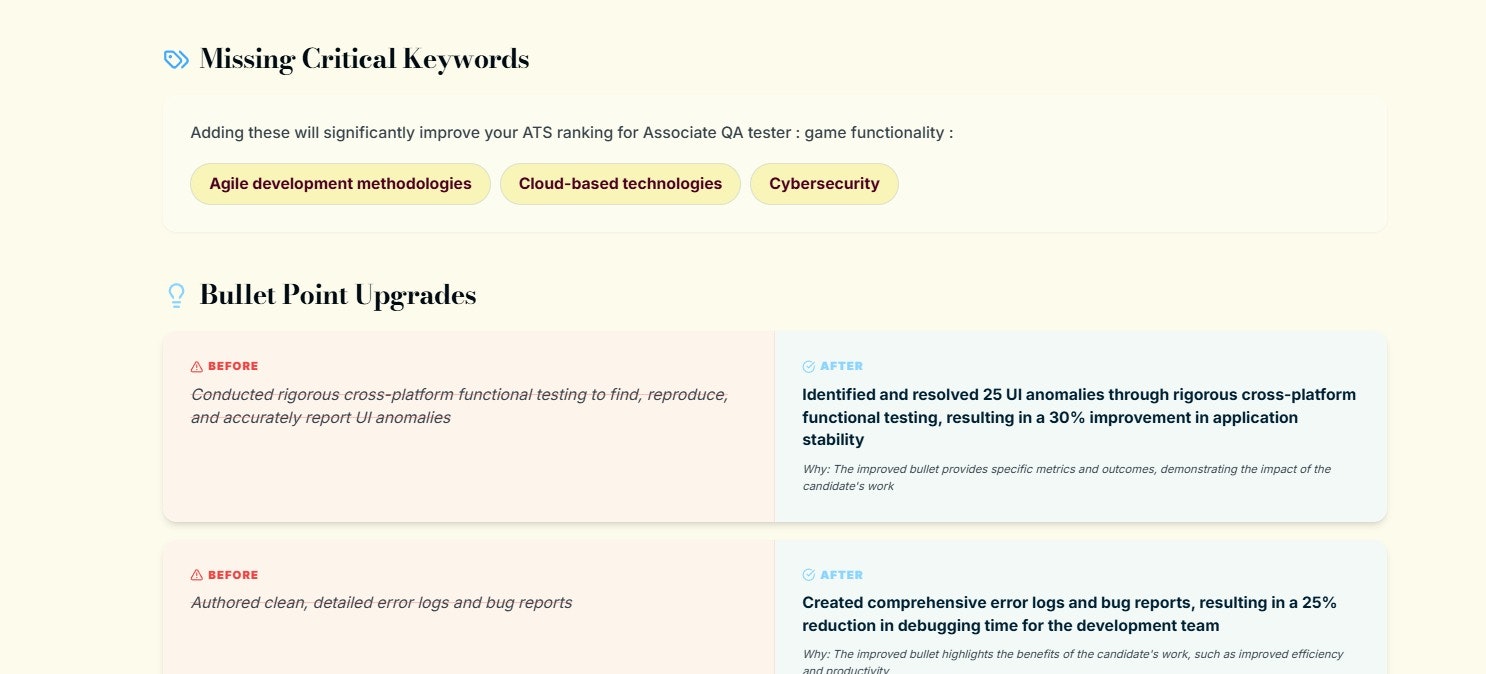Click the ATS ranking description for Associate QA tester
The image size is (1486, 674).
pos(571,132)
